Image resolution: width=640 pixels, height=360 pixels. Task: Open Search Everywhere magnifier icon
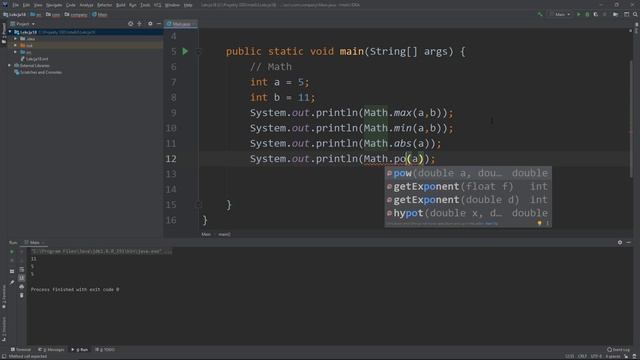(635, 14)
